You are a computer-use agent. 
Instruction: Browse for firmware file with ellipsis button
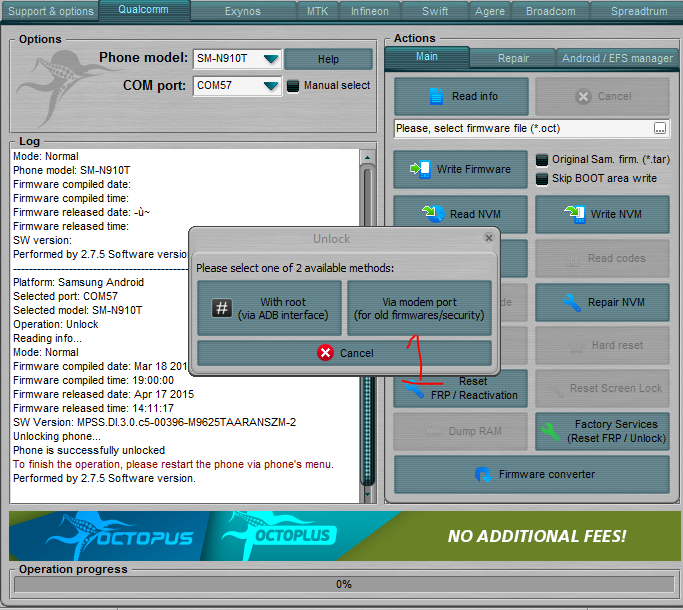click(x=660, y=129)
